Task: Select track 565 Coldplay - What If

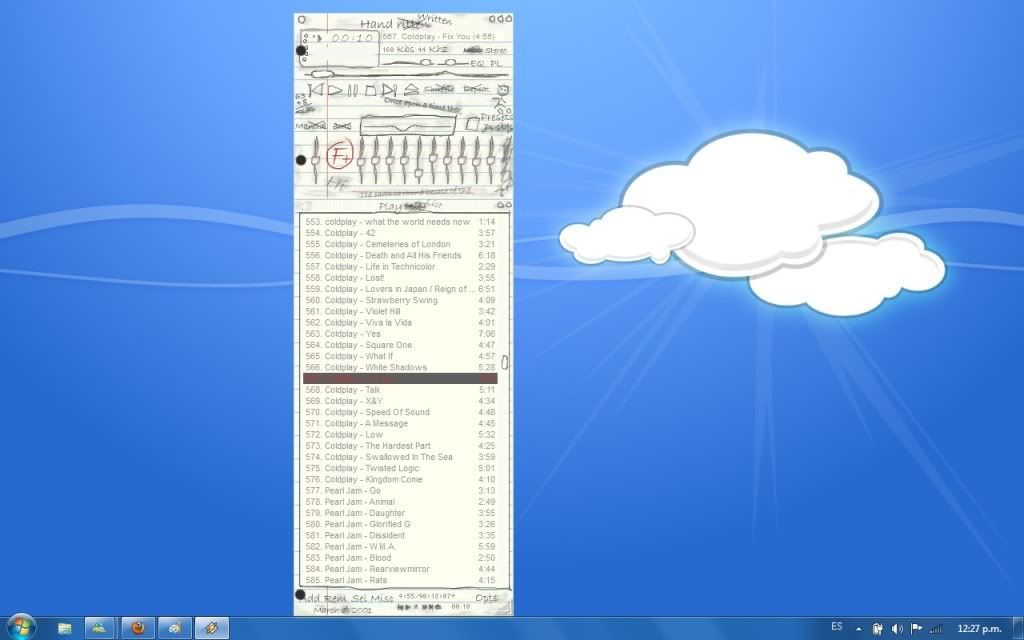Action: click(x=400, y=356)
